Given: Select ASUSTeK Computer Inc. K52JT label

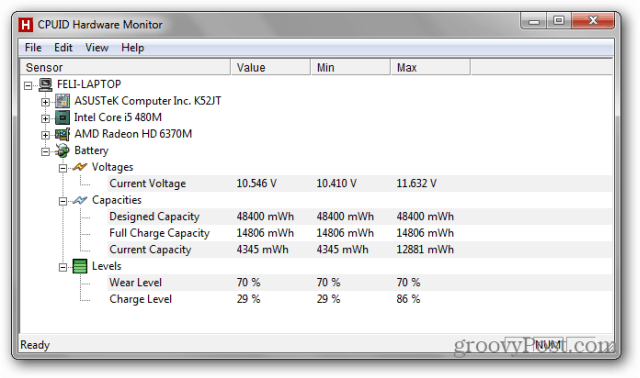Looking at the screenshot, I should [x=148, y=101].
